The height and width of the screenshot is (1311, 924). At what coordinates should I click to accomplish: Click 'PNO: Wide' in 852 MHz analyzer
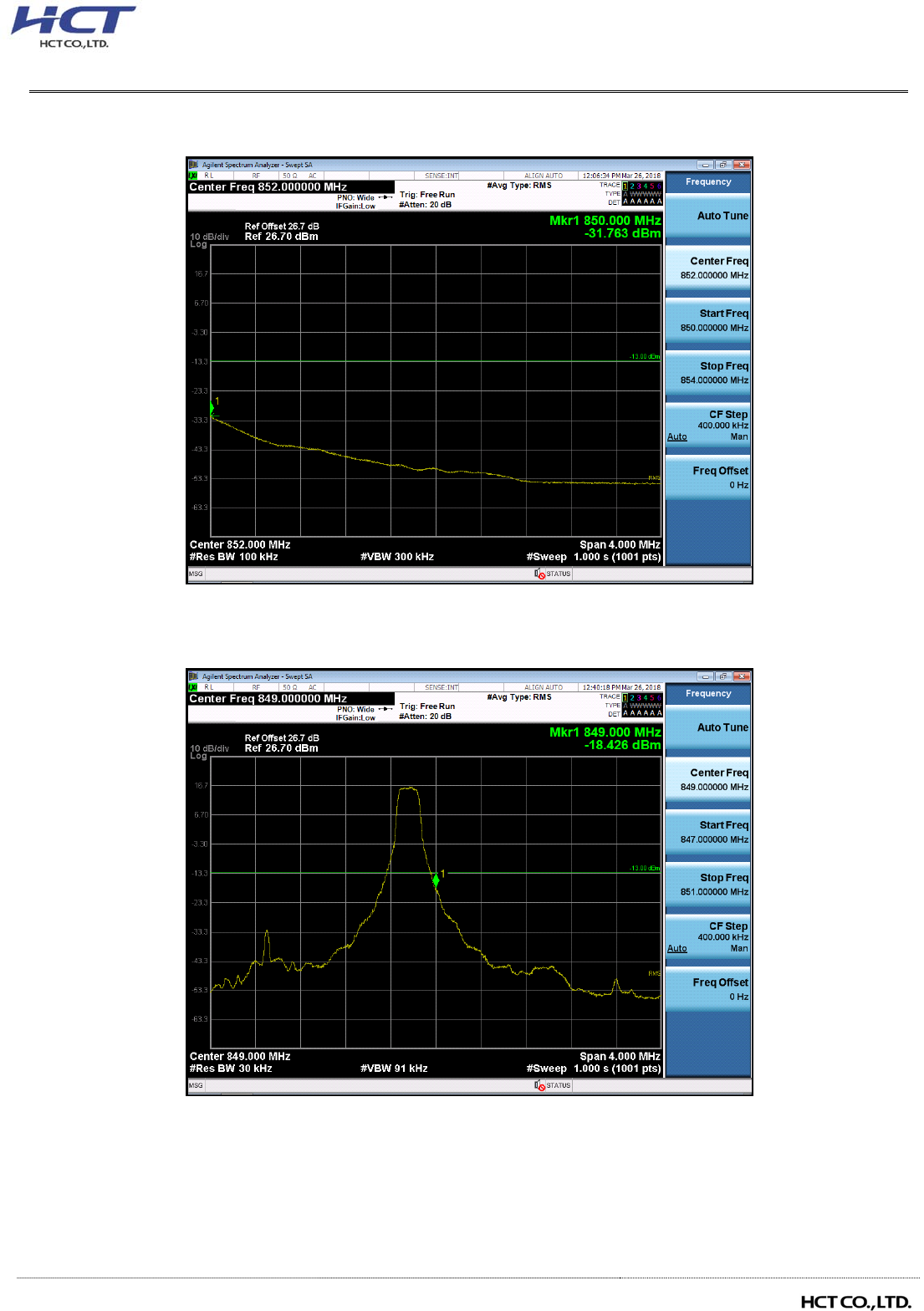pyautogui.click(x=355, y=198)
